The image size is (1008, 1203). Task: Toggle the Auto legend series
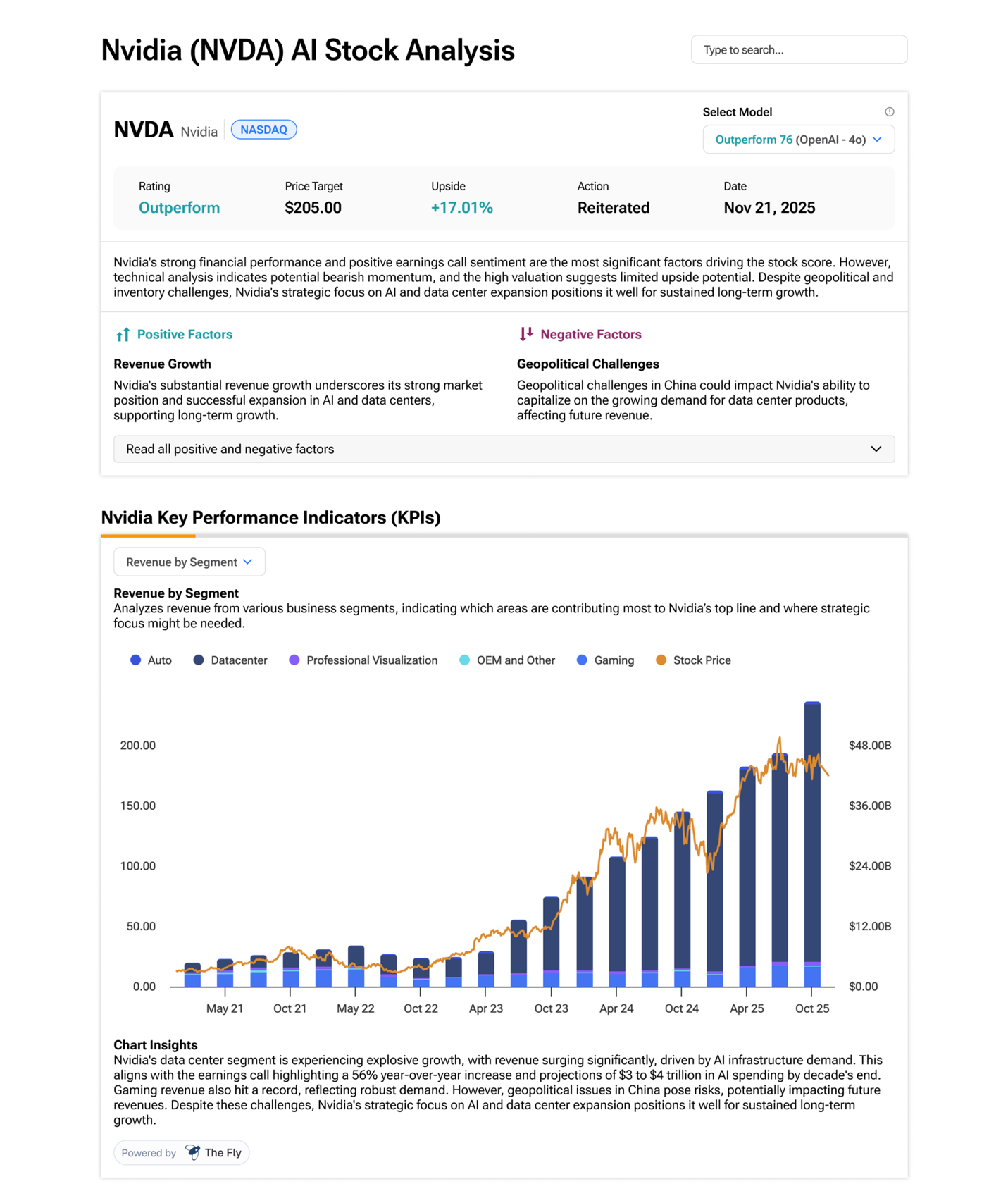coord(151,660)
